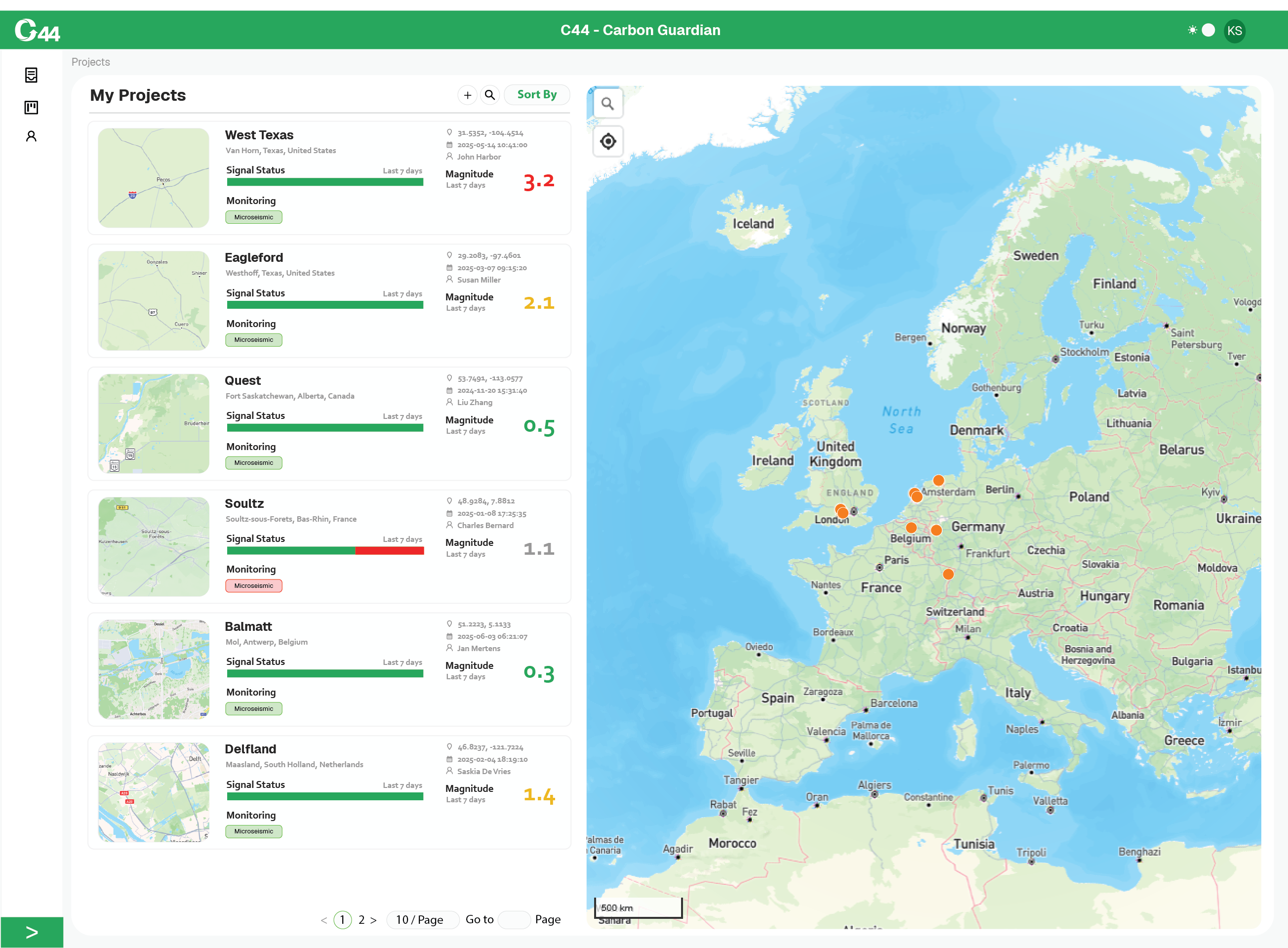The height and width of the screenshot is (948, 1288).
Task: Open the Sort By dropdown
Action: (536, 95)
